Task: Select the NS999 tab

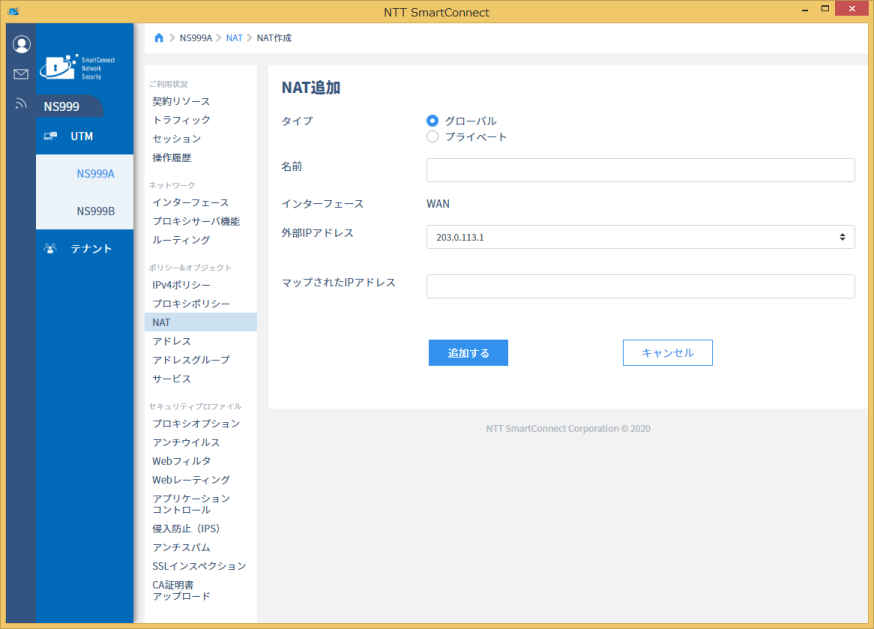Action: pos(70,107)
